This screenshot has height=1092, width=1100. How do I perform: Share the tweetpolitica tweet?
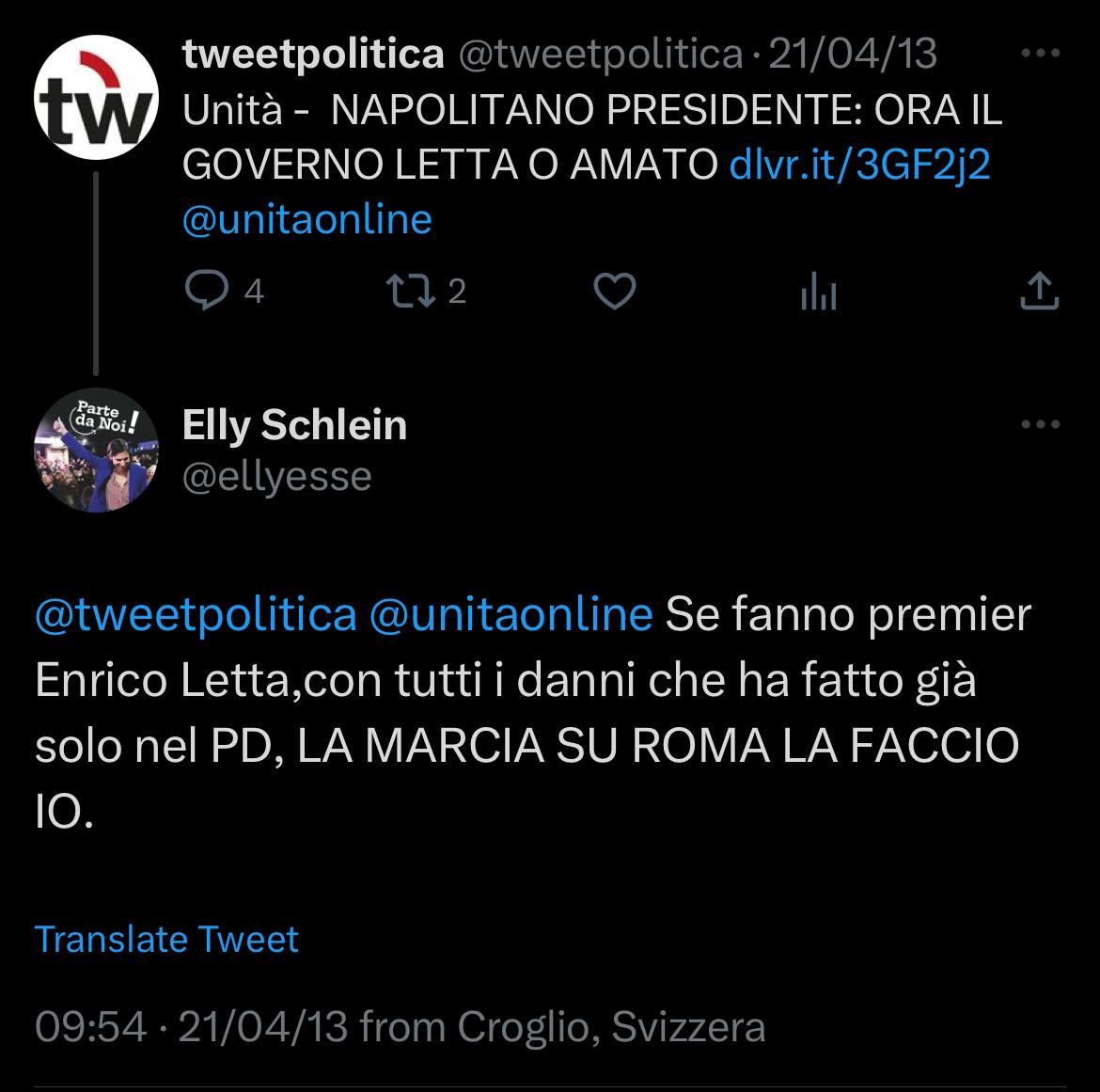coord(1039,293)
